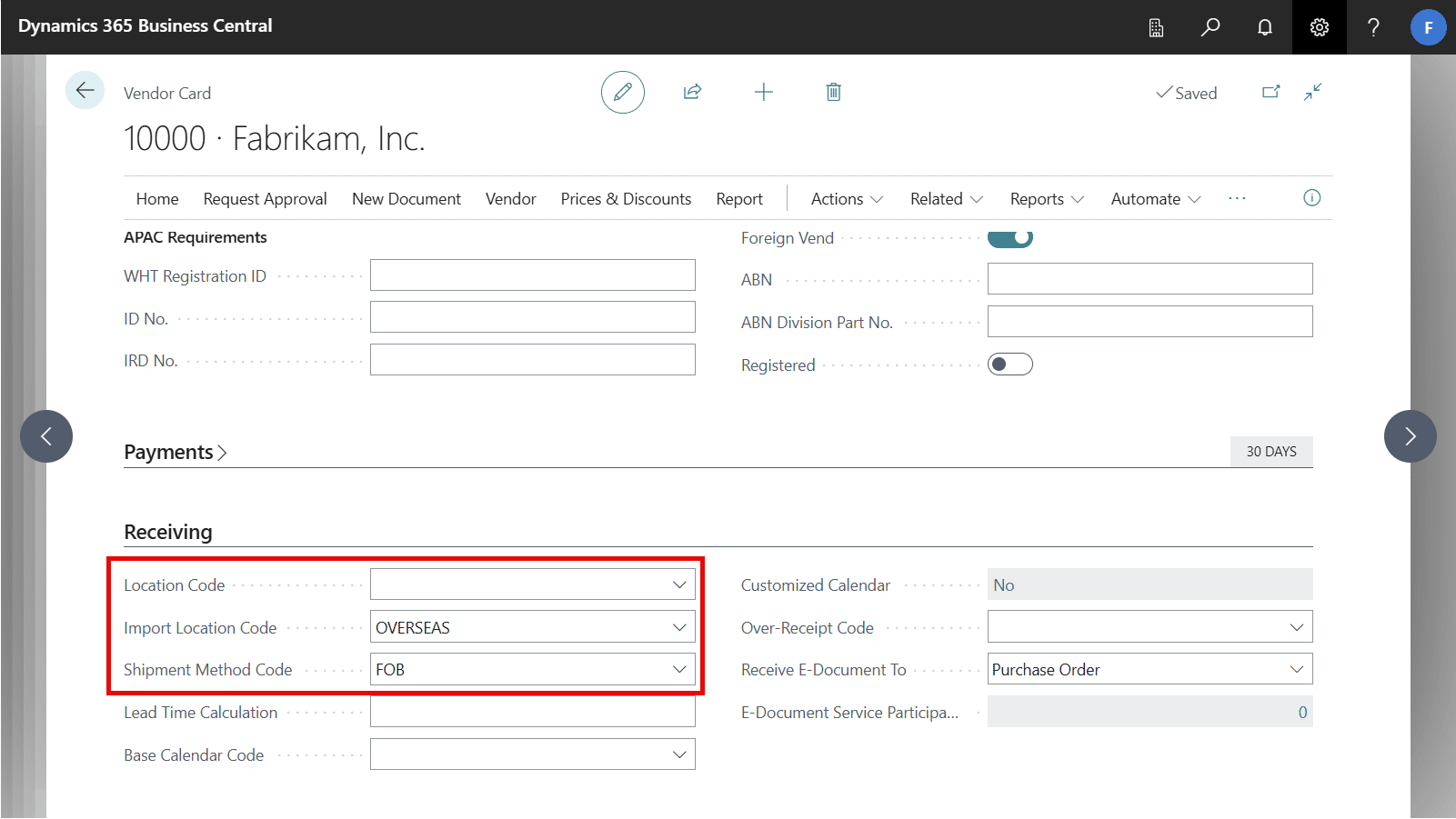Open page in new window icon

coord(1270,92)
